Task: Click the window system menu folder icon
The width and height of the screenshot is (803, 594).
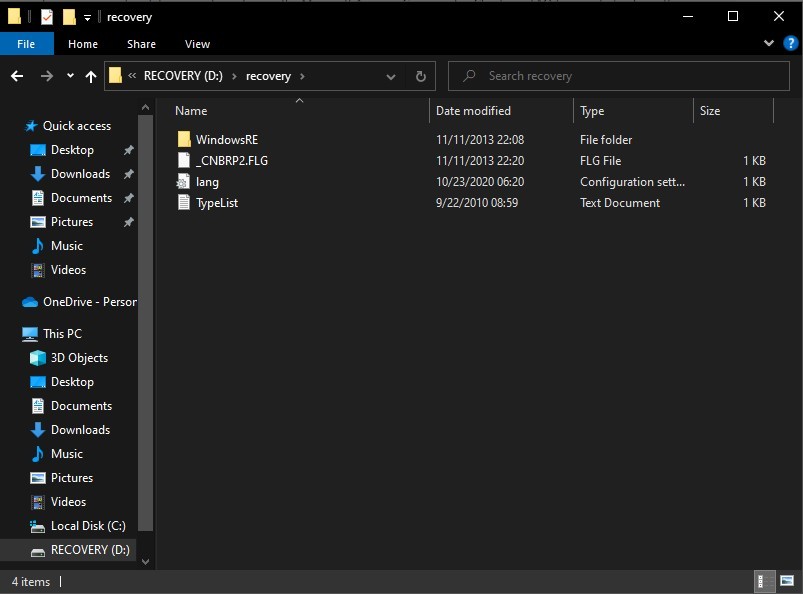Action: 14,17
